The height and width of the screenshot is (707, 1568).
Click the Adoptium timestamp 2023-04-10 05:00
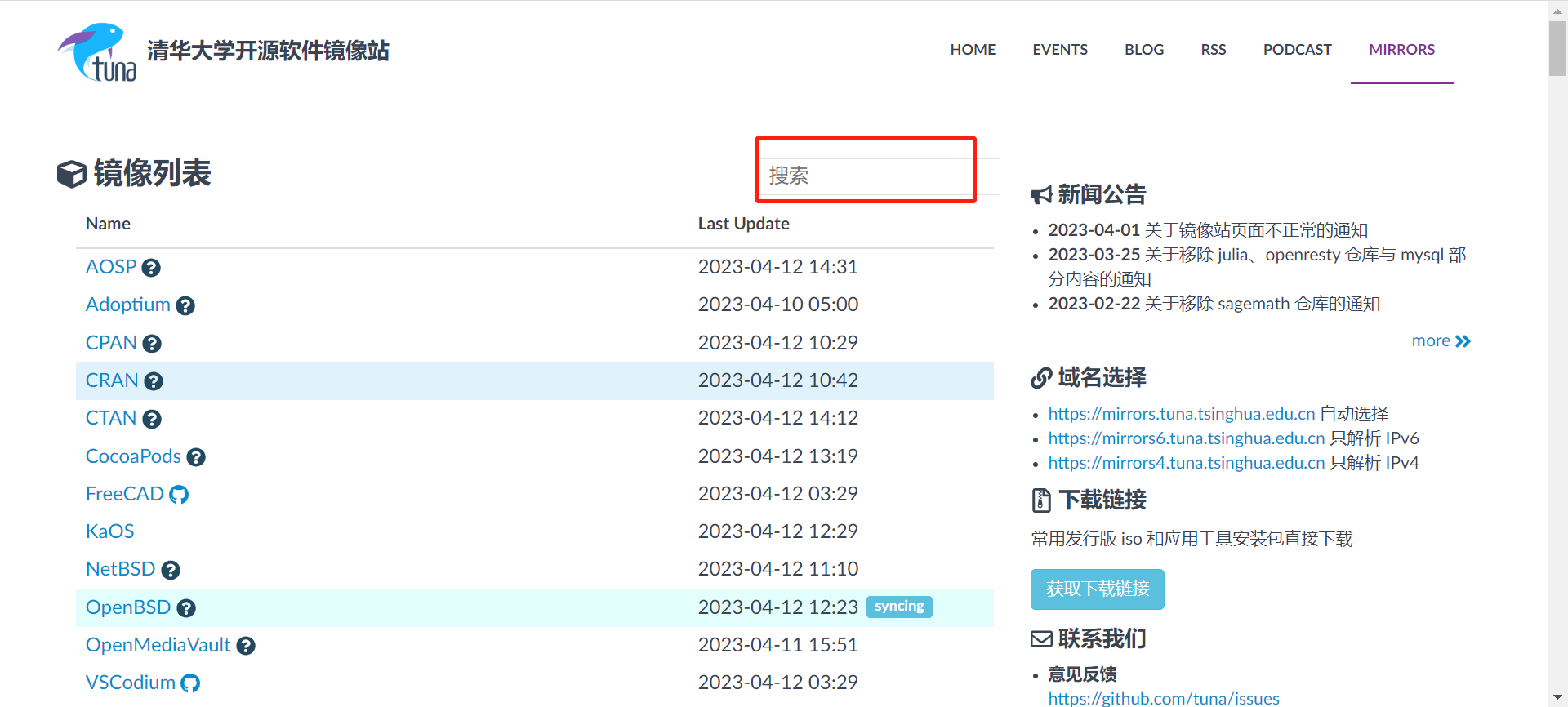pyautogui.click(x=777, y=305)
